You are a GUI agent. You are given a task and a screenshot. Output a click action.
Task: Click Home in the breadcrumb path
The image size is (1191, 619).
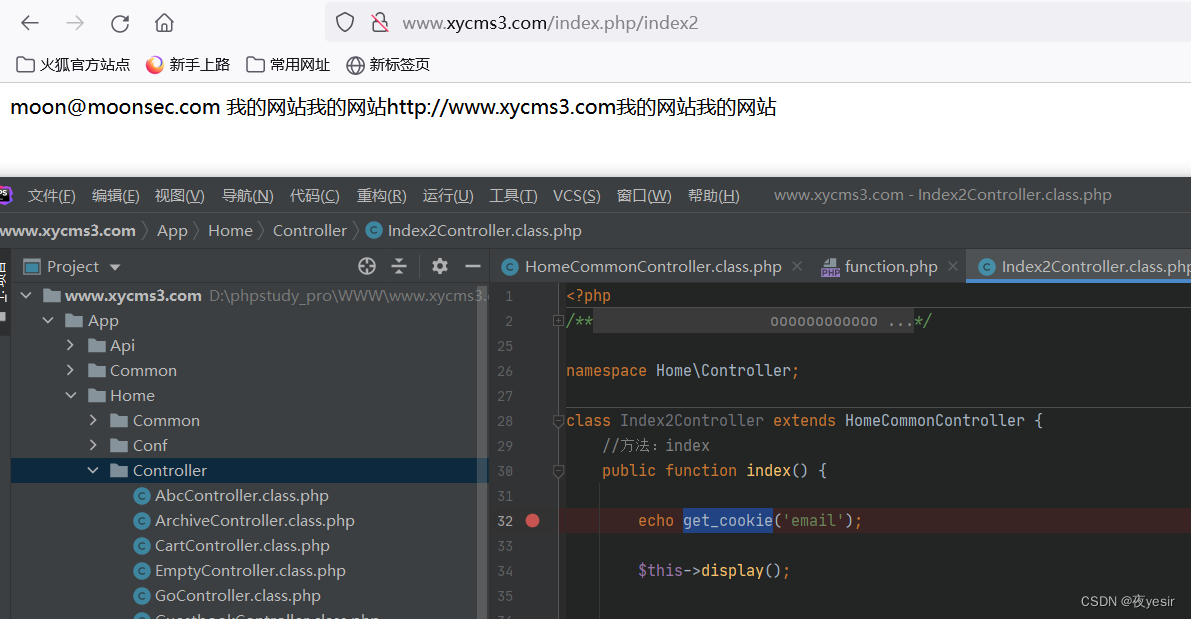point(230,231)
